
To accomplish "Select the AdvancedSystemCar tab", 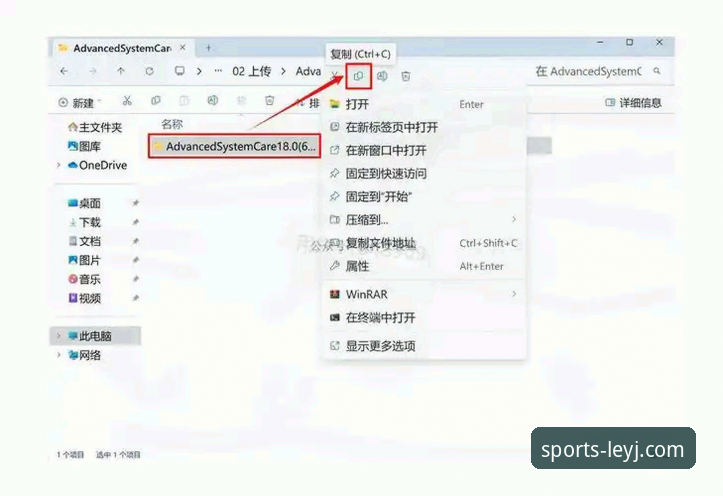I will 122,48.
